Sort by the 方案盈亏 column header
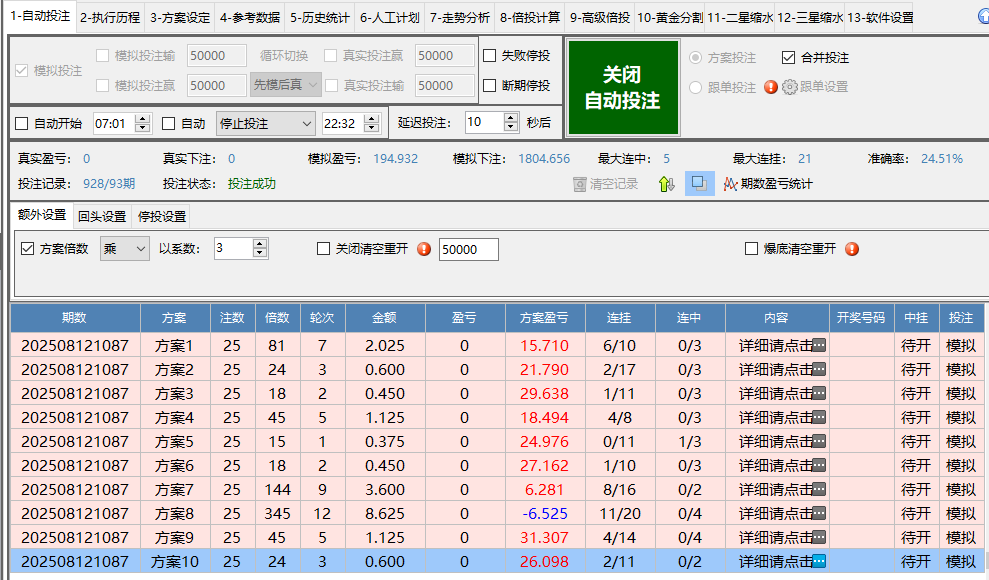 pyautogui.click(x=544, y=318)
